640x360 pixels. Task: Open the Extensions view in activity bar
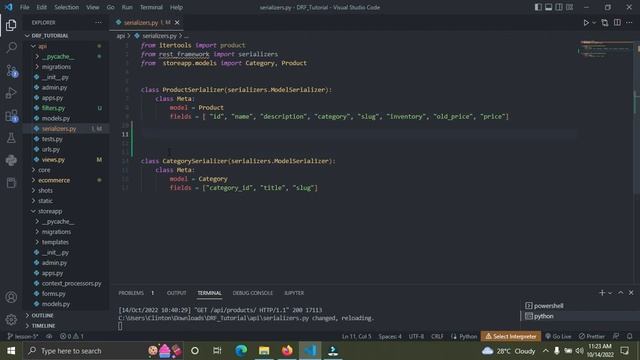pyautogui.click(x=11, y=116)
